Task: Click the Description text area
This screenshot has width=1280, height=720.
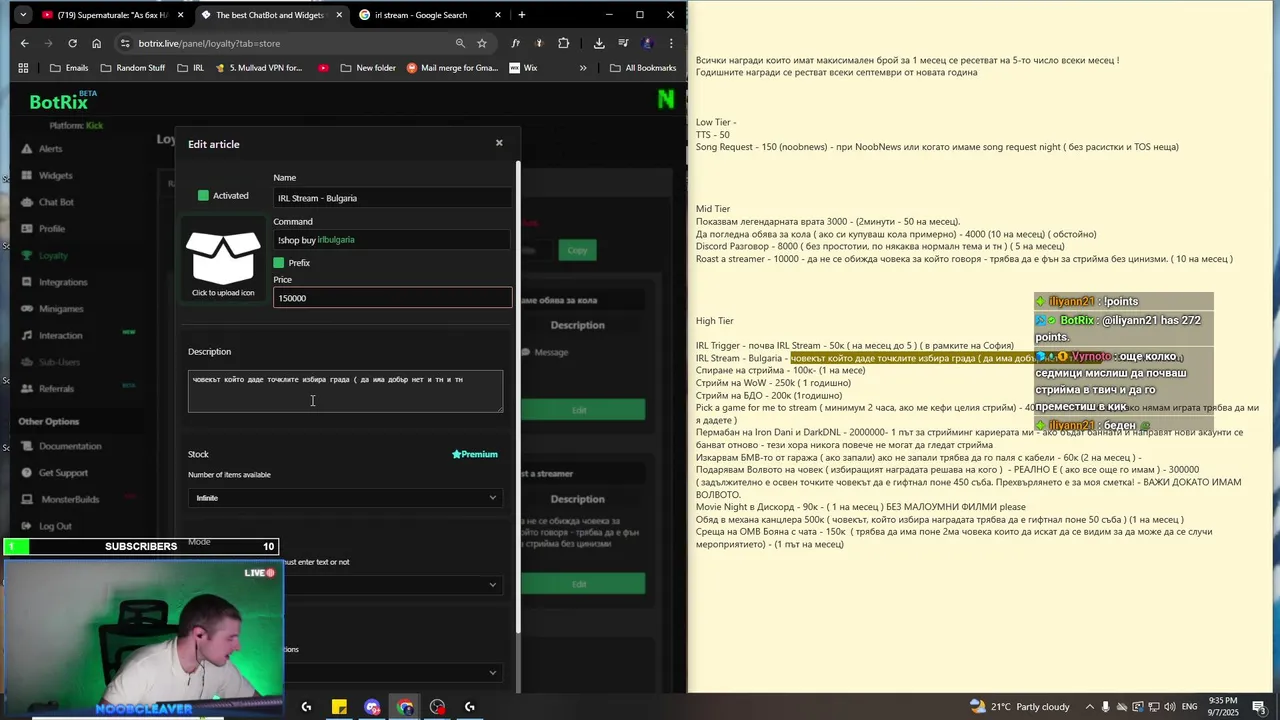Action: tap(345, 390)
